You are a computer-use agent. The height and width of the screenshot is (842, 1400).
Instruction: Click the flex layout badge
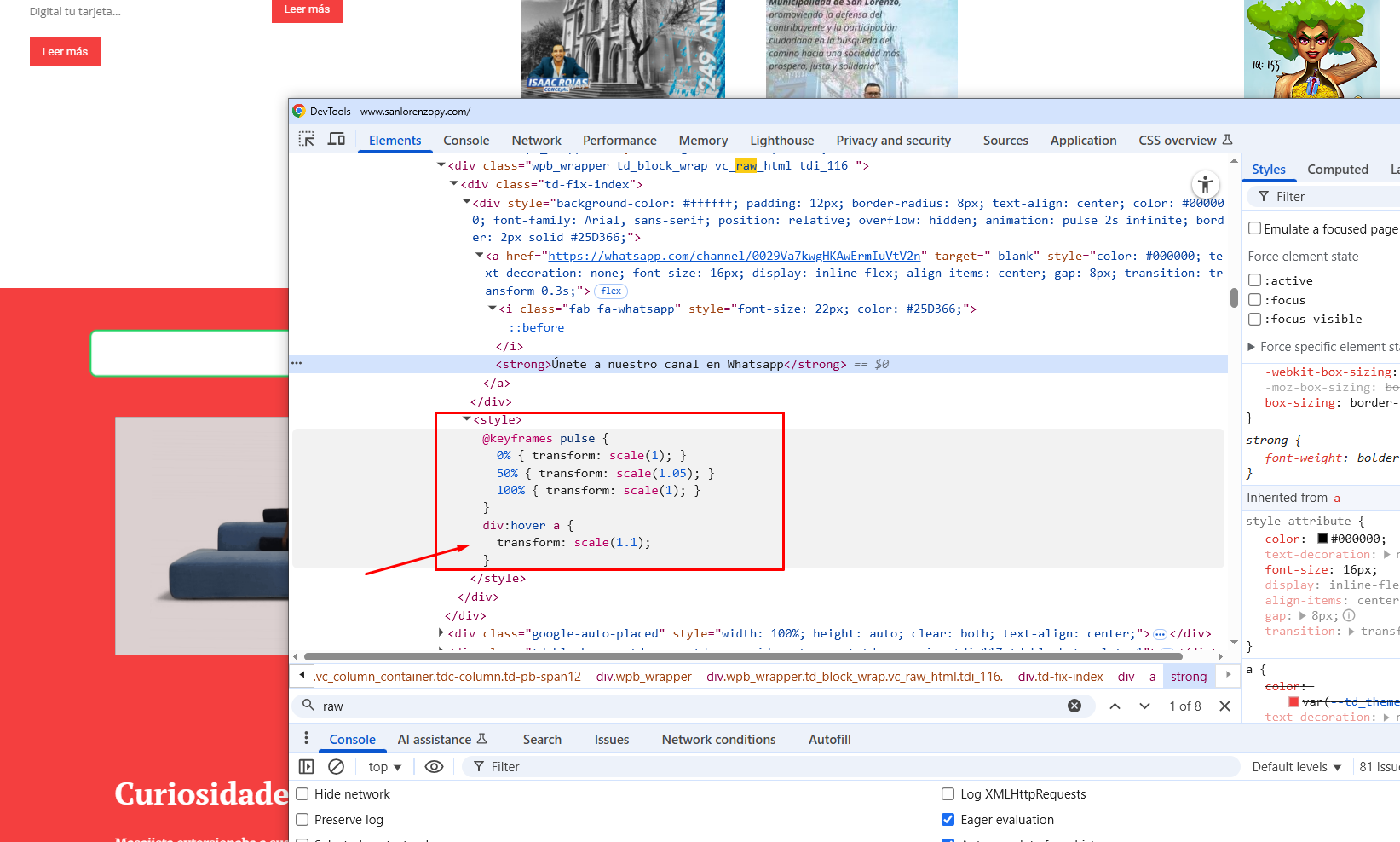click(x=611, y=291)
